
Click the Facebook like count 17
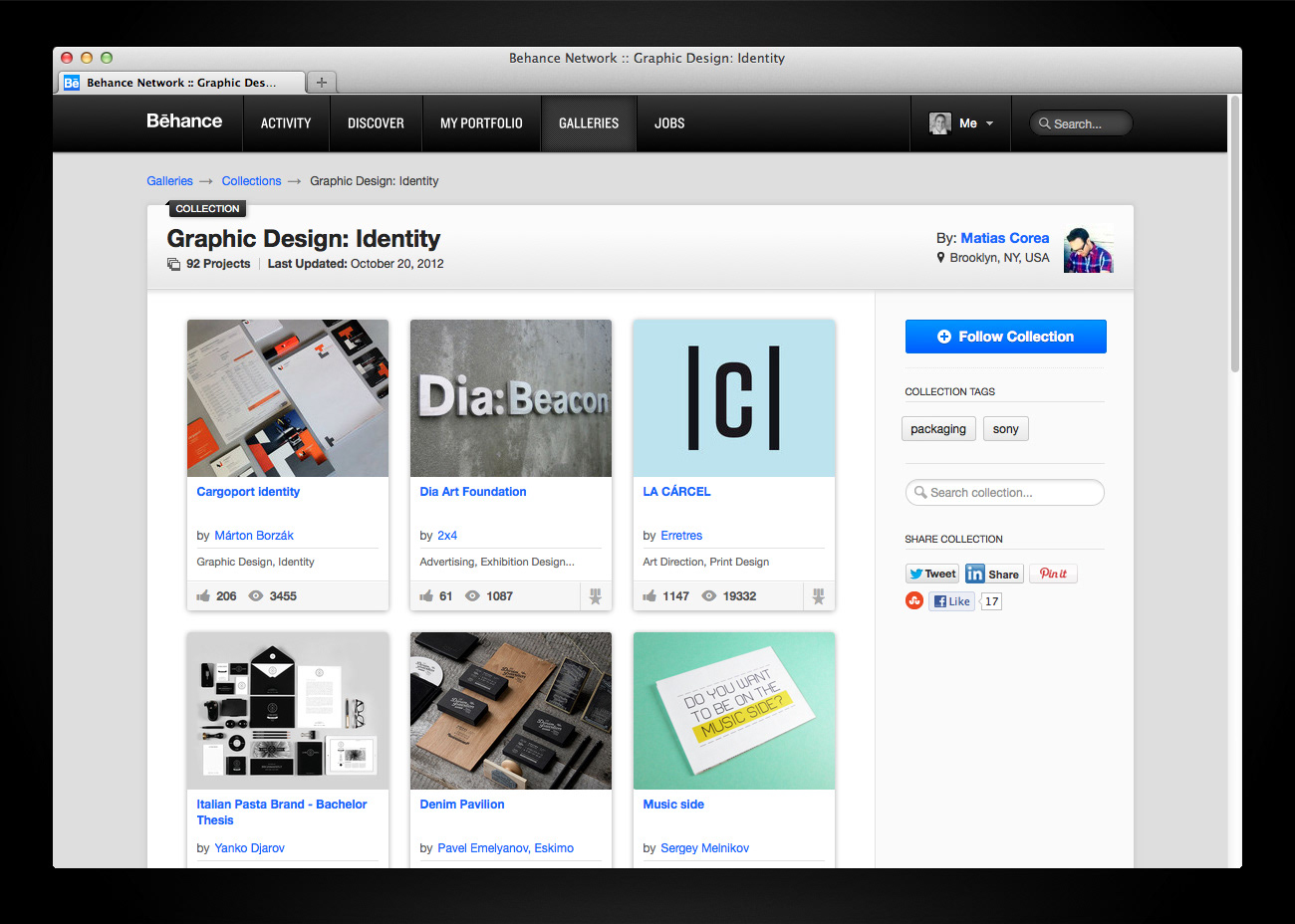pos(991,601)
